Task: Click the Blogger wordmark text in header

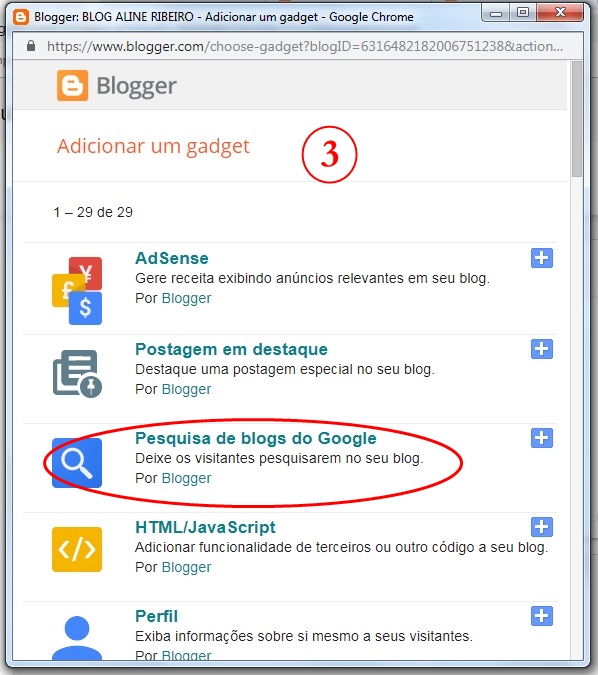Action: coord(136,87)
